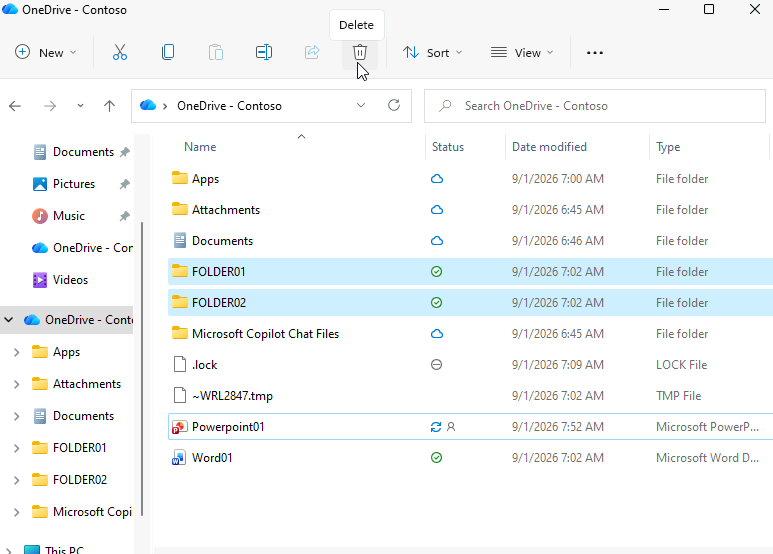The image size is (773, 554).
Task: Refresh the OneDrive - Contoso folder
Action: point(393,105)
